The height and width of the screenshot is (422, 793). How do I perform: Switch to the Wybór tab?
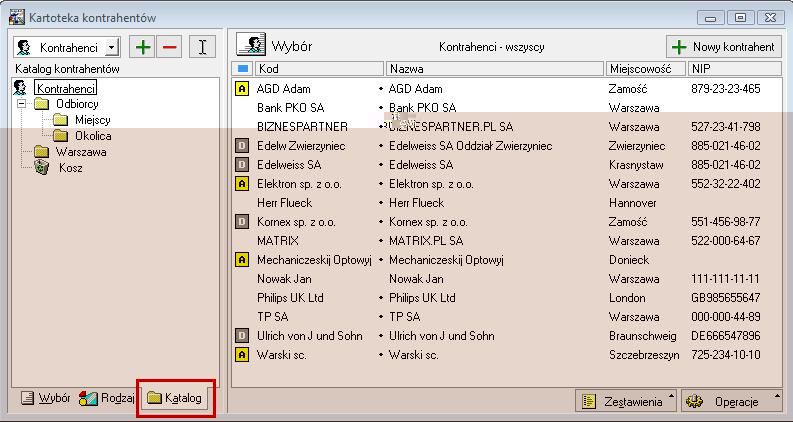46,398
